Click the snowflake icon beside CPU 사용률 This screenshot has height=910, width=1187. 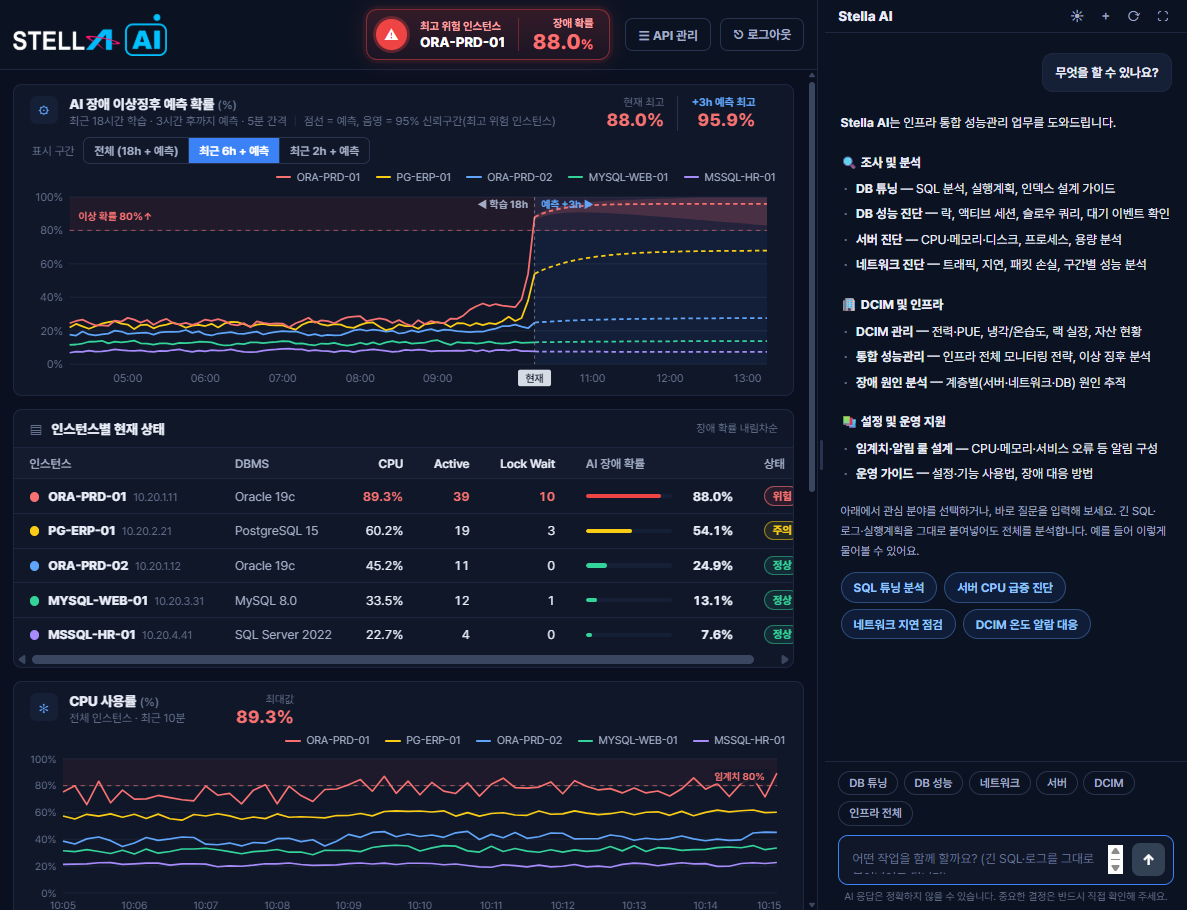(44, 709)
